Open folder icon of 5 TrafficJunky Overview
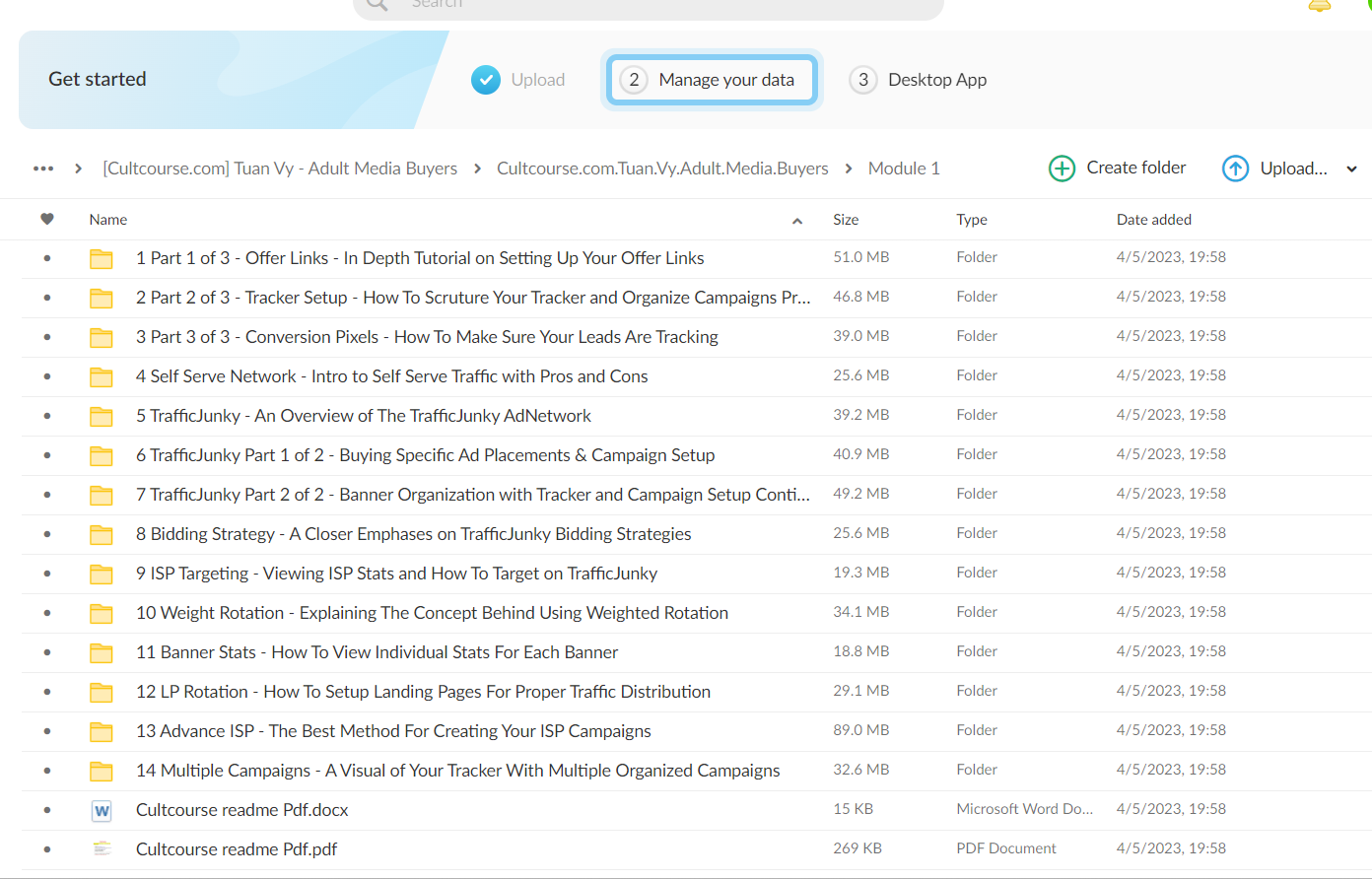This screenshot has width=1372, height=879. point(102,416)
